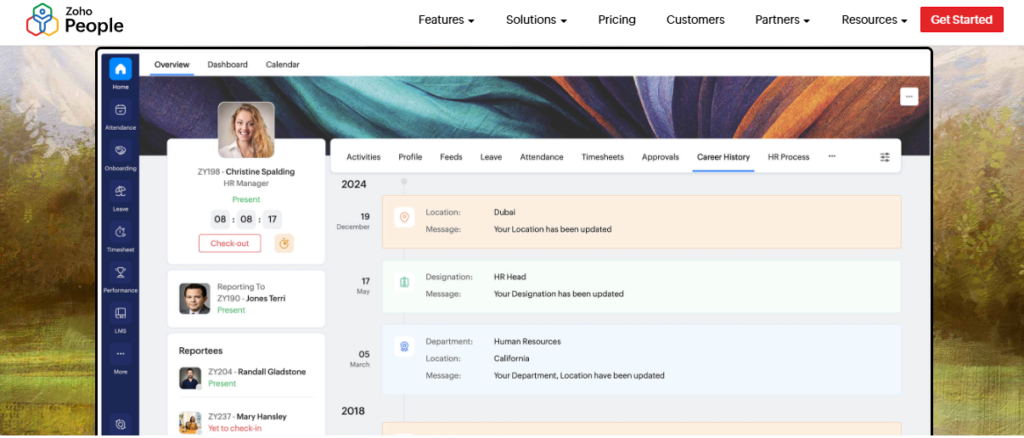Open the Timesheet sidebar icon
1024x438 pixels.
coord(120,232)
